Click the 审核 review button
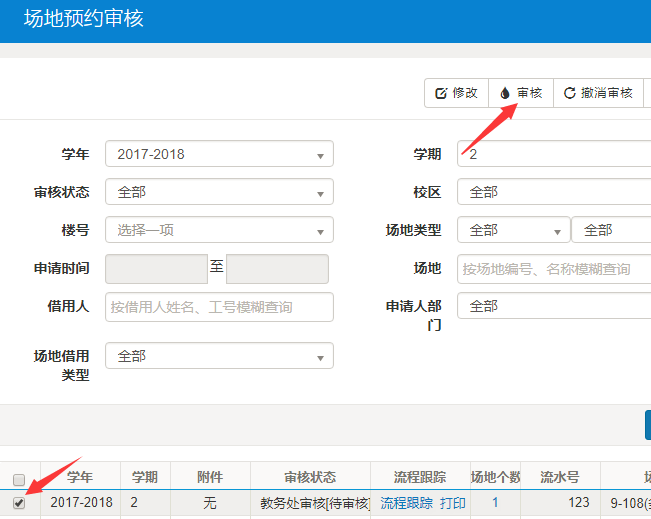The width and height of the screenshot is (651, 519). (x=520, y=93)
